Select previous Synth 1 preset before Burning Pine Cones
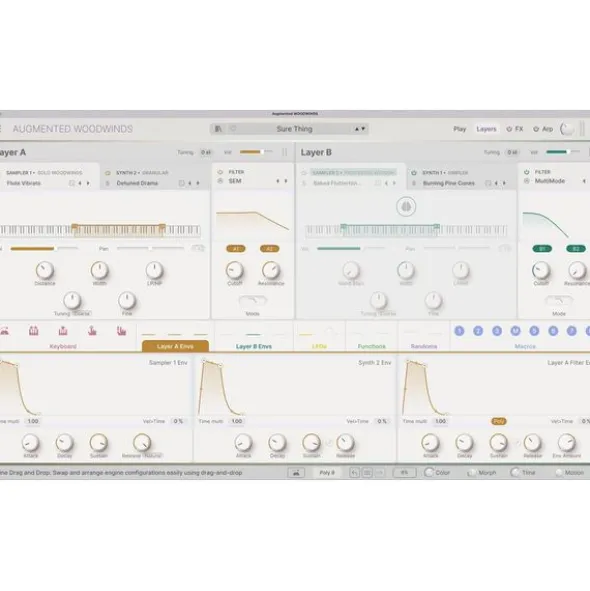 pos(496,183)
